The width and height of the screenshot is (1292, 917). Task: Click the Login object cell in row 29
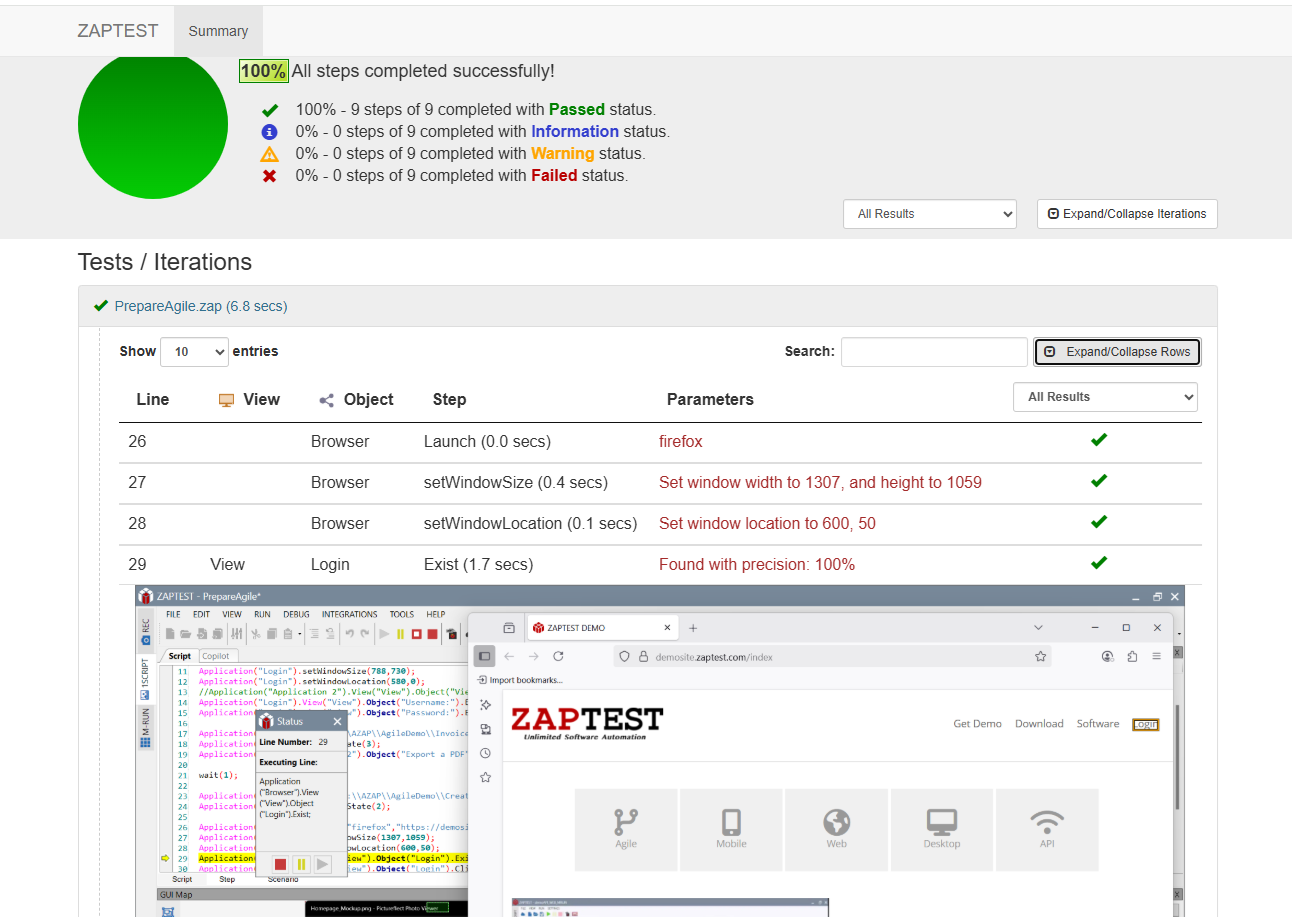tap(330, 564)
